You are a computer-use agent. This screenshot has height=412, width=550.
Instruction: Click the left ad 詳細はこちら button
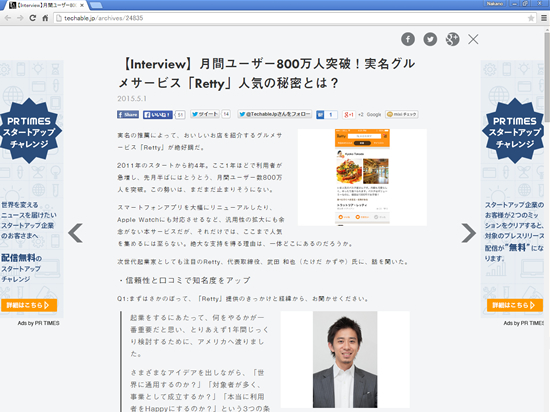[29, 305]
